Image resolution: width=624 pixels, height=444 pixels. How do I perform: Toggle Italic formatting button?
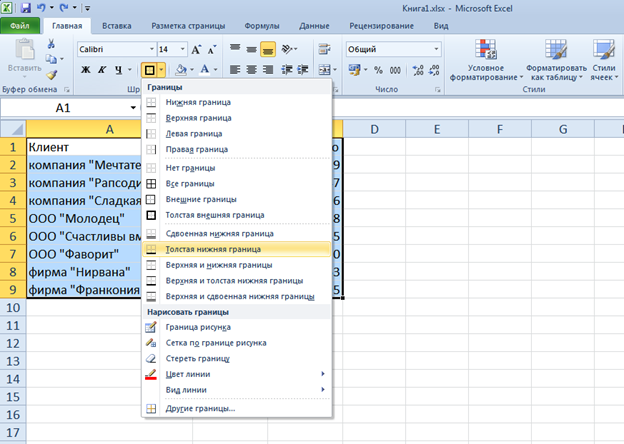(x=101, y=69)
